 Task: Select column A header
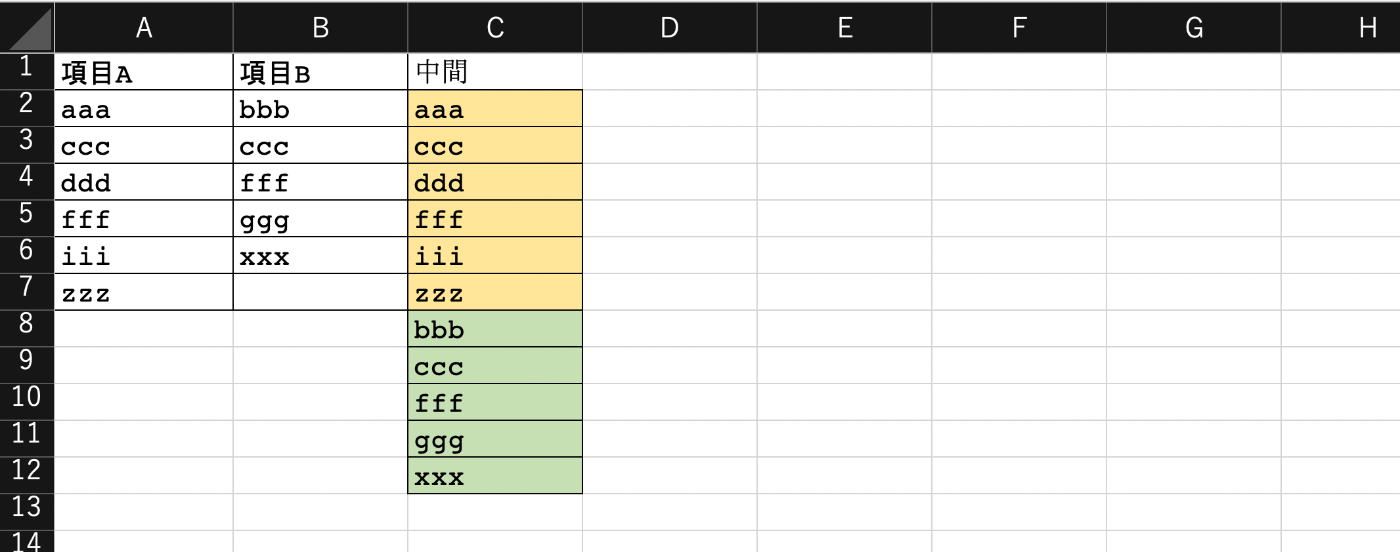coord(144,28)
